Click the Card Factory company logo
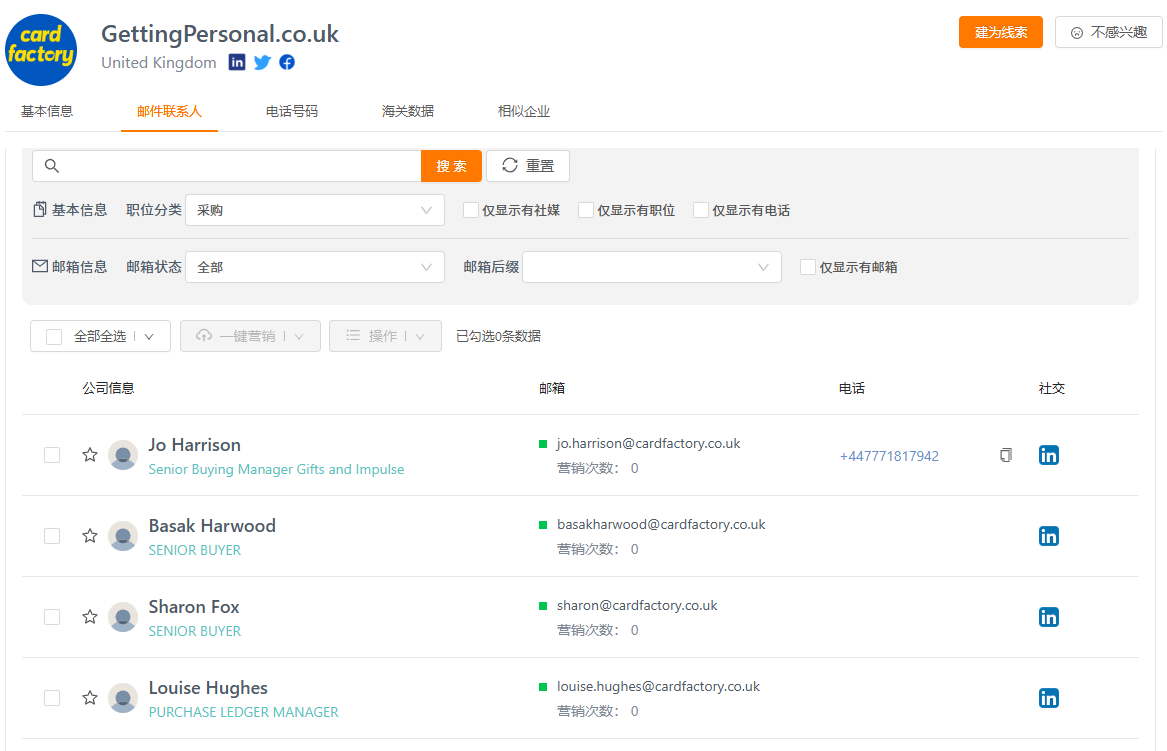Viewport: 1167px width, 751px height. [41, 50]
